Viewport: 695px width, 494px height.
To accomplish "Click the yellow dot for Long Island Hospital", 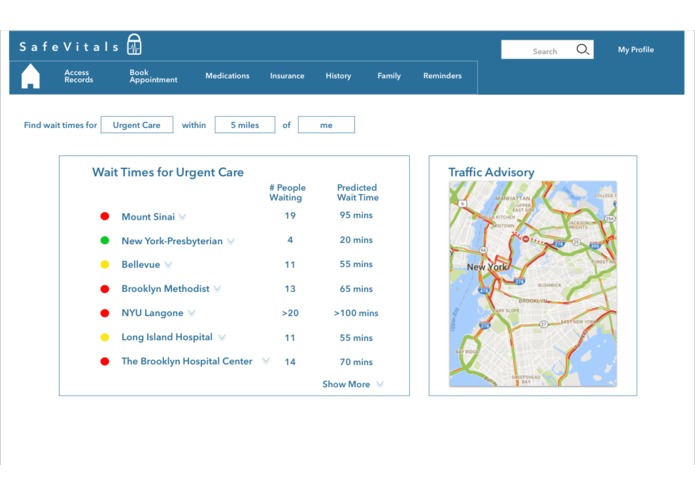I will coord(105,337).
